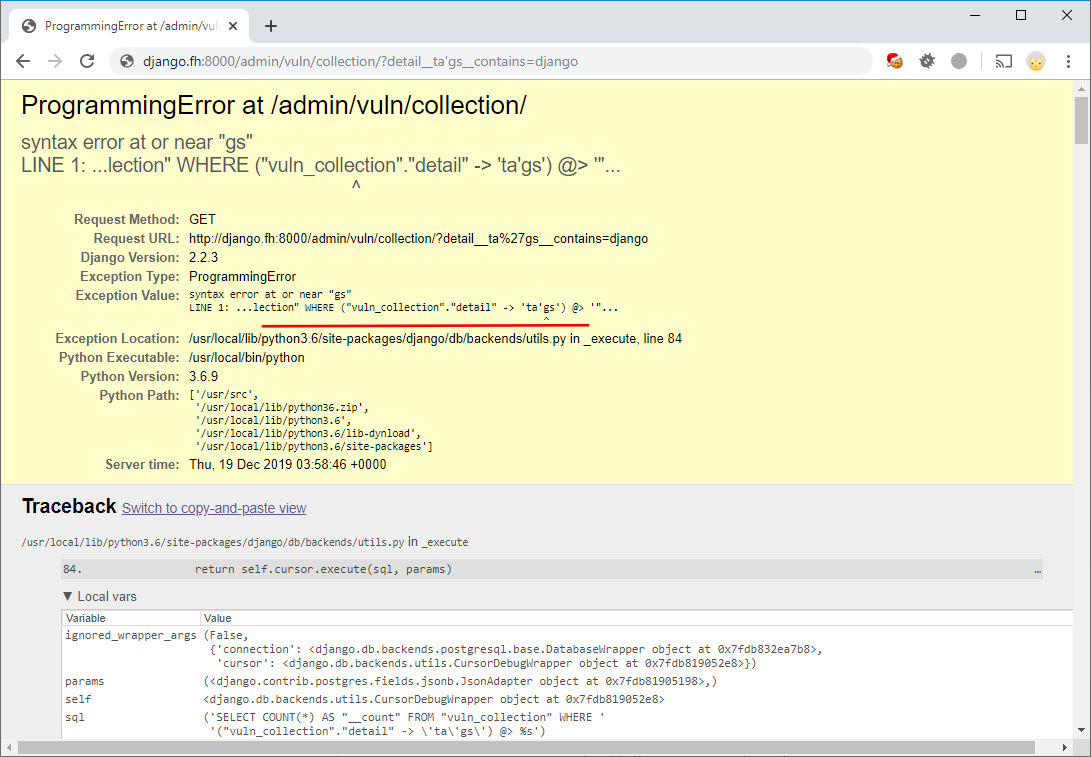This screenshot has height=757, width=1091.
Task: Click the site information globe icon
Action: pyautogui.click(x=127, y=61)
